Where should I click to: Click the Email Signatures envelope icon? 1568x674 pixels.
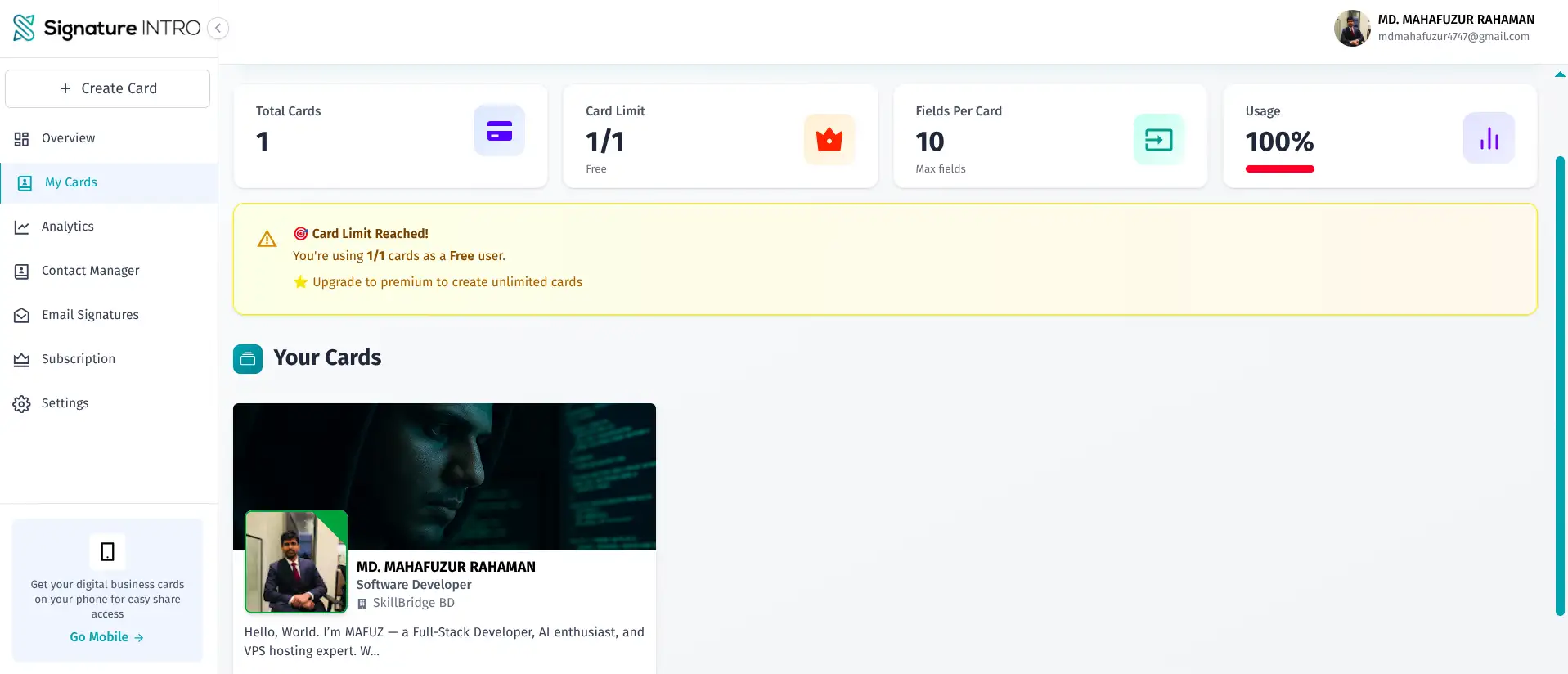coord(22,316)
